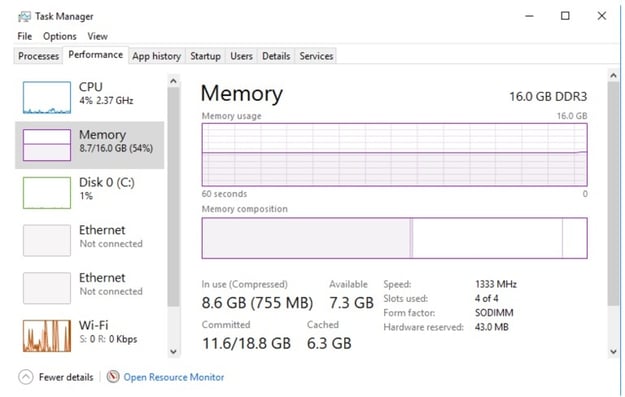Minimize the Task Manager window
Image resolution: width=625 pixels, height=397 pixels.
pyautogui.click(x=529, y=16)
